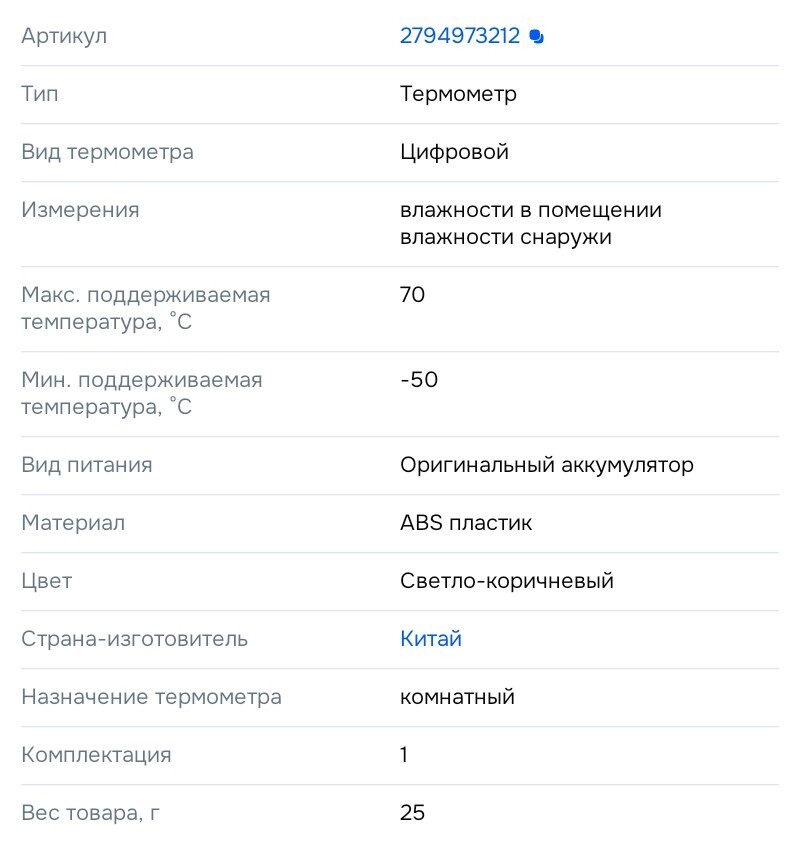Click the Оригинальный аккумулятор value
Screen dimensions: 800x864
coord(546,465)
